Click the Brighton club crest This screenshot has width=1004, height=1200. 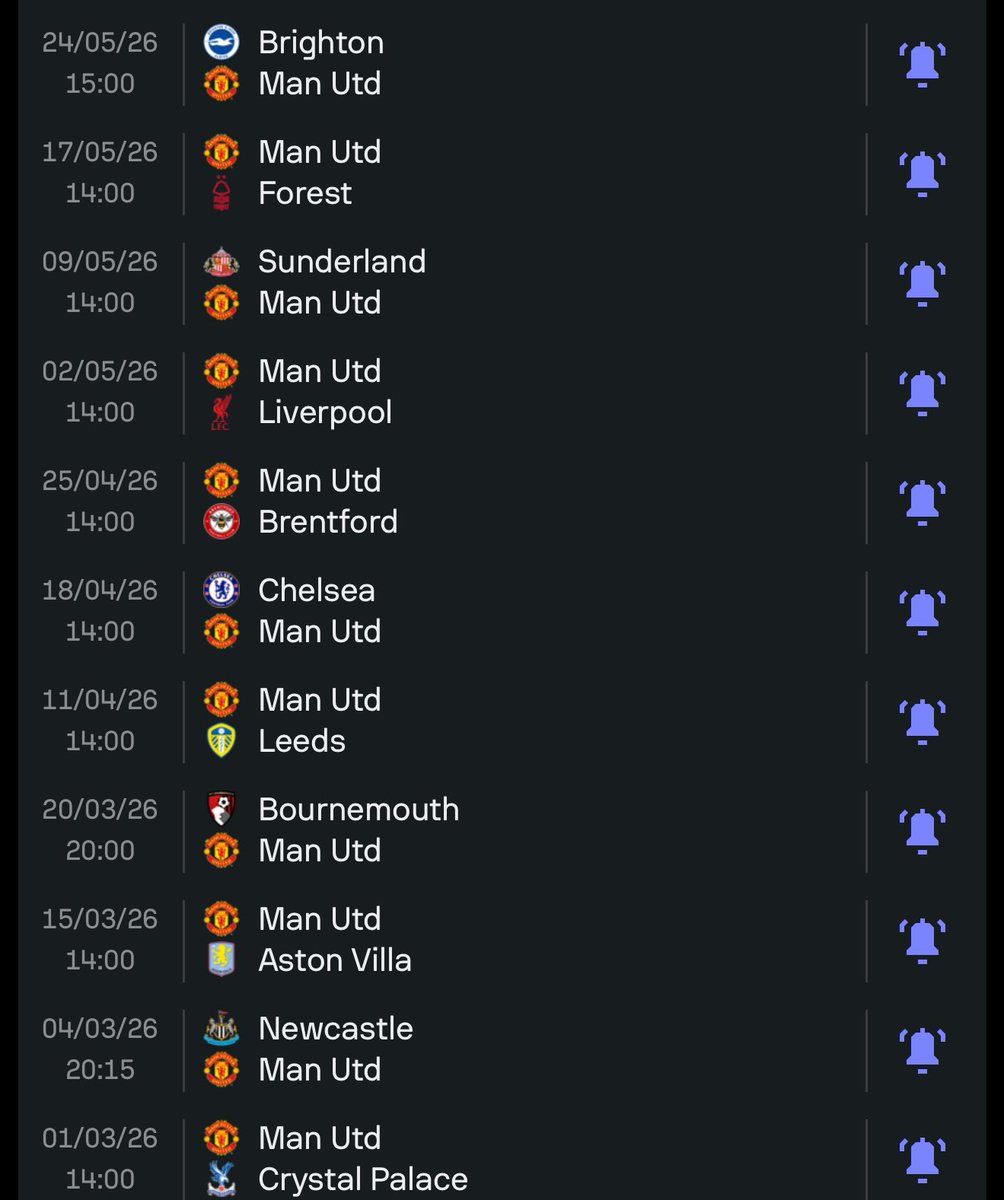221,42
